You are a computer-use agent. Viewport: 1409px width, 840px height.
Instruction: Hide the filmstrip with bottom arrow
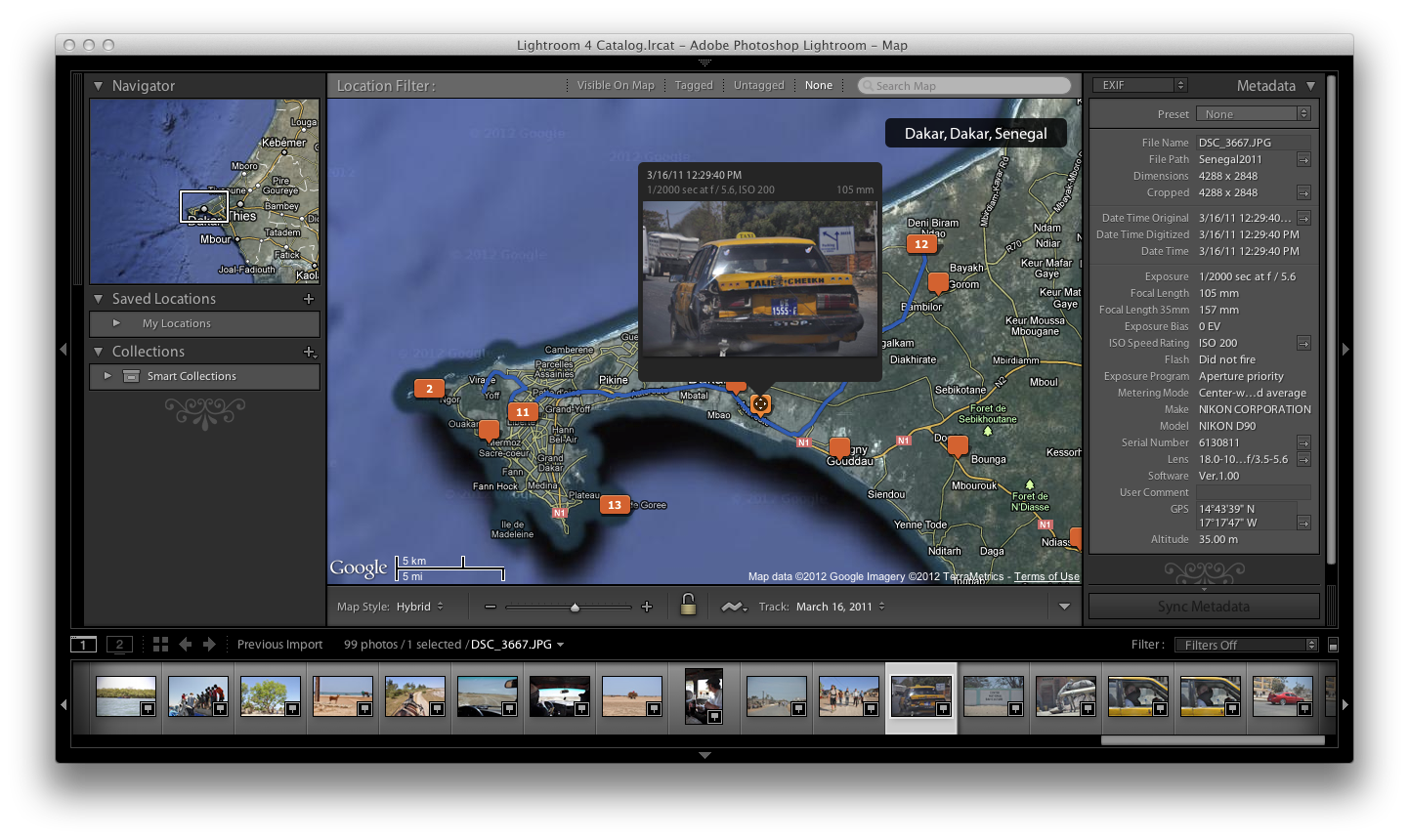(704, 755)
